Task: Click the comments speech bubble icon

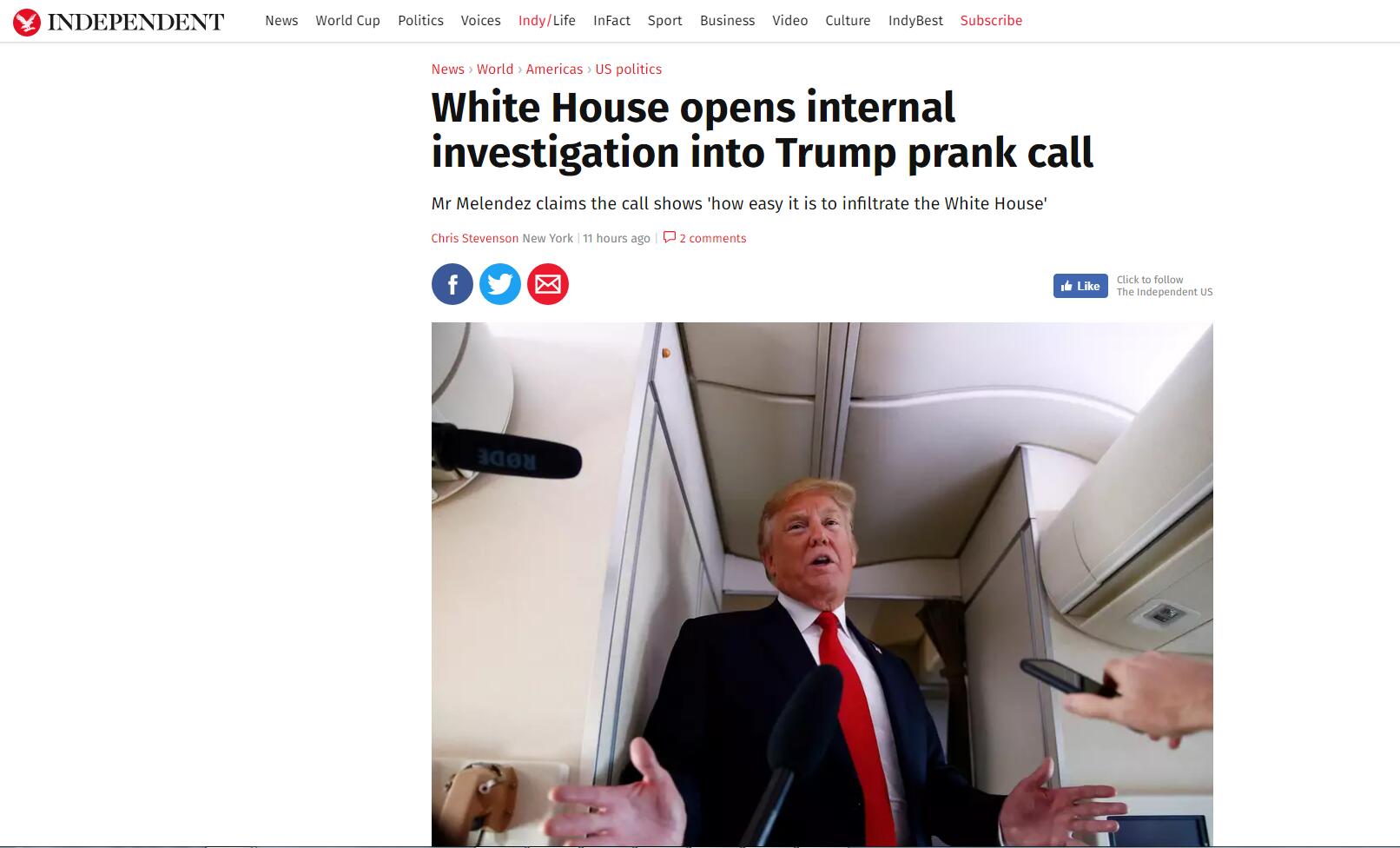Action: 669,237
